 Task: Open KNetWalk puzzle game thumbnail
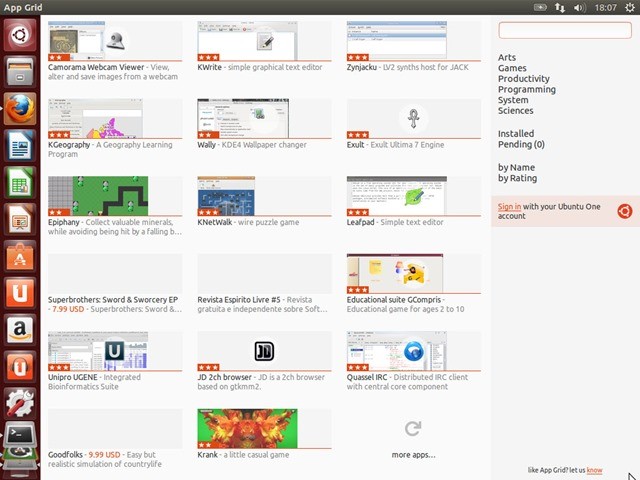coord(264,196)
